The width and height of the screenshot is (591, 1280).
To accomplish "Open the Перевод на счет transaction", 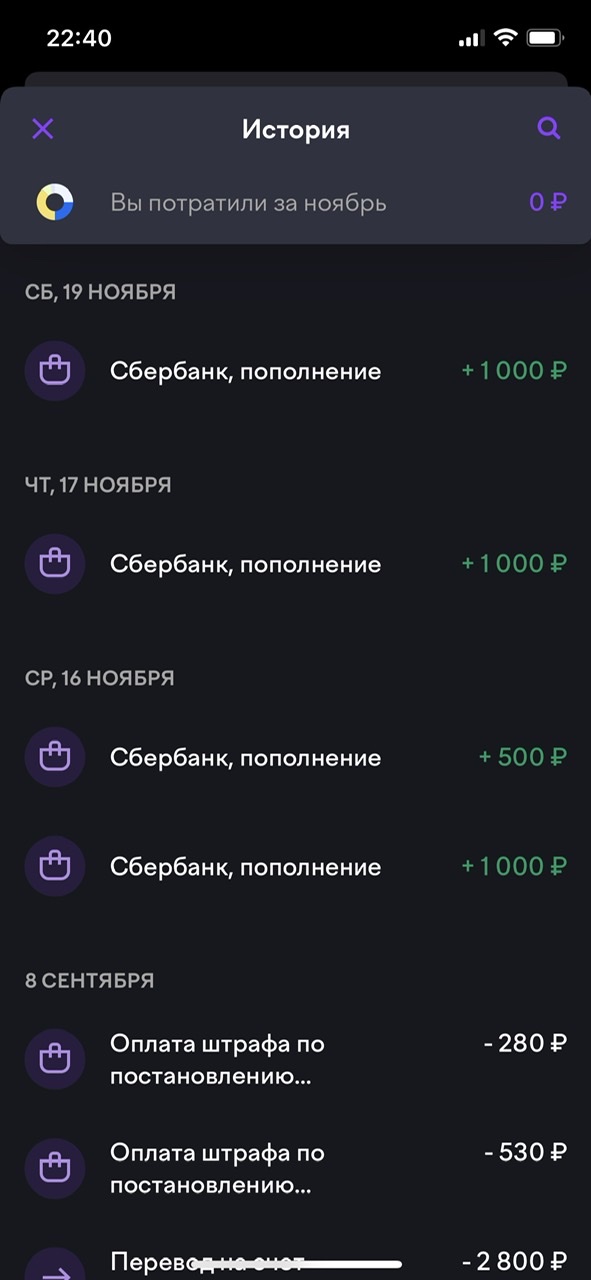I will pos(296,1260).
